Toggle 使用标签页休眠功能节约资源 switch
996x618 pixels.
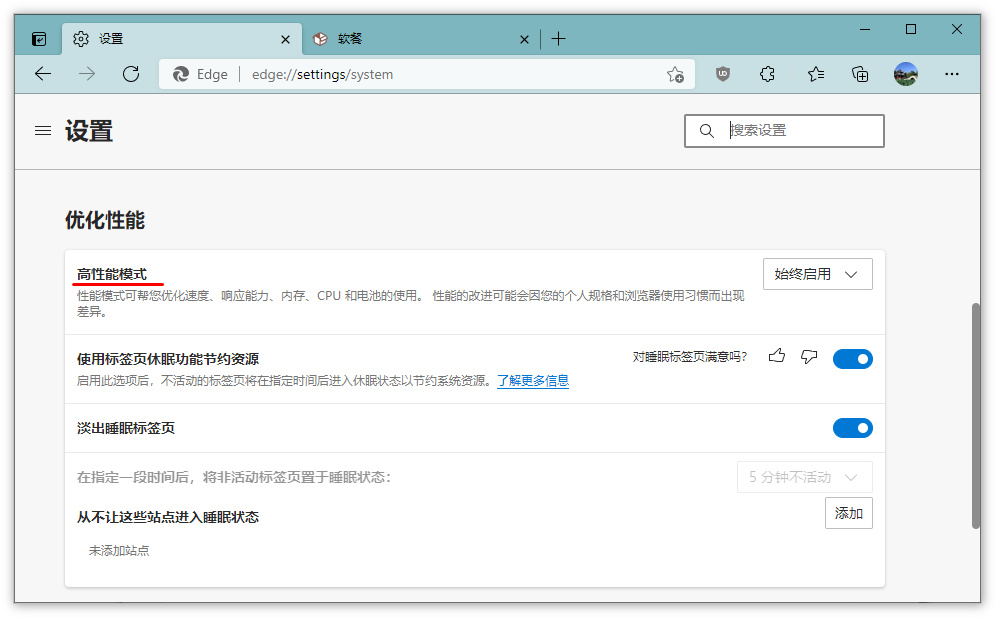852,359
